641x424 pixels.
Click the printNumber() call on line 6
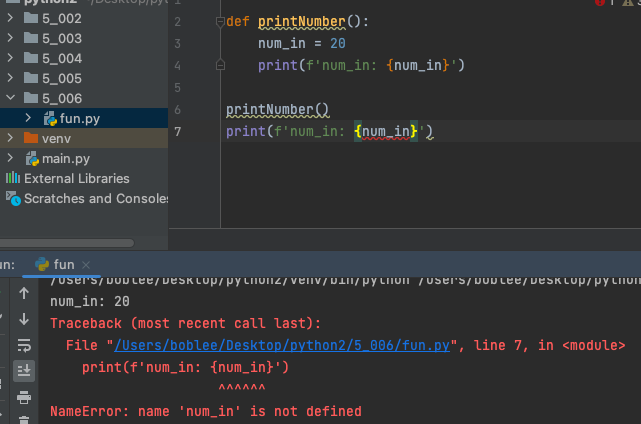point(278,110)
